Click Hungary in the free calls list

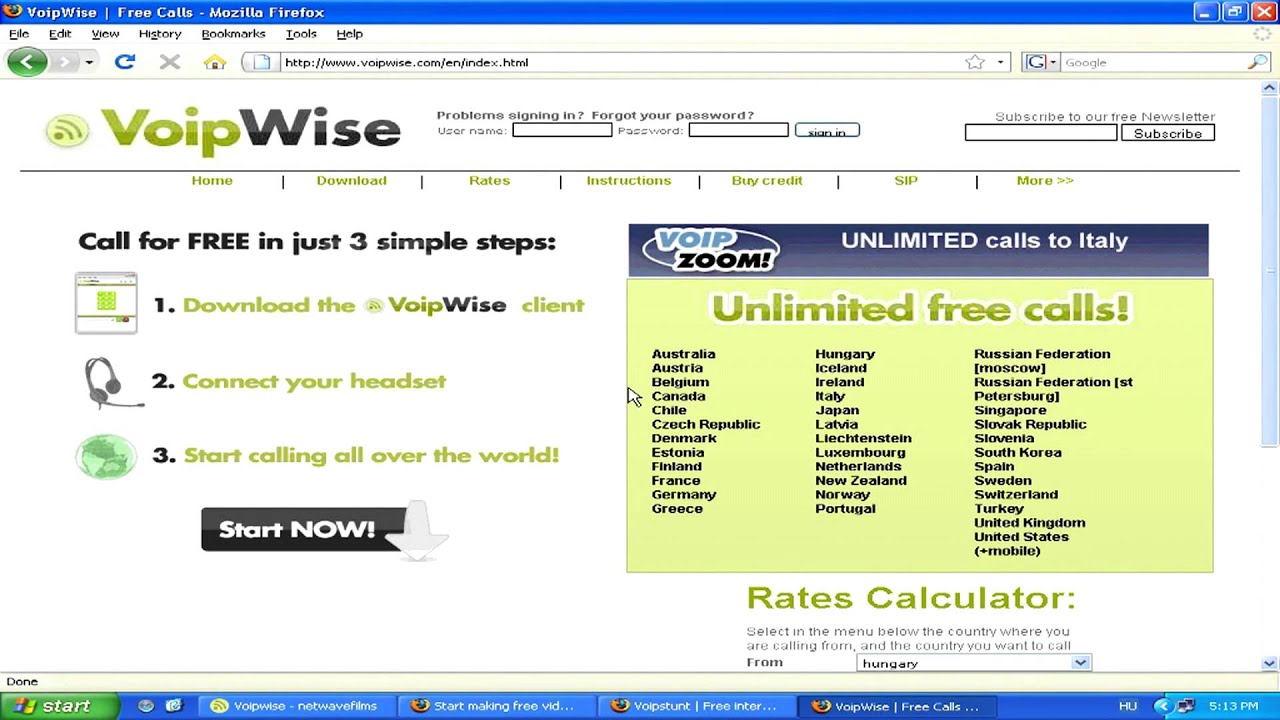tap(845, 354)
